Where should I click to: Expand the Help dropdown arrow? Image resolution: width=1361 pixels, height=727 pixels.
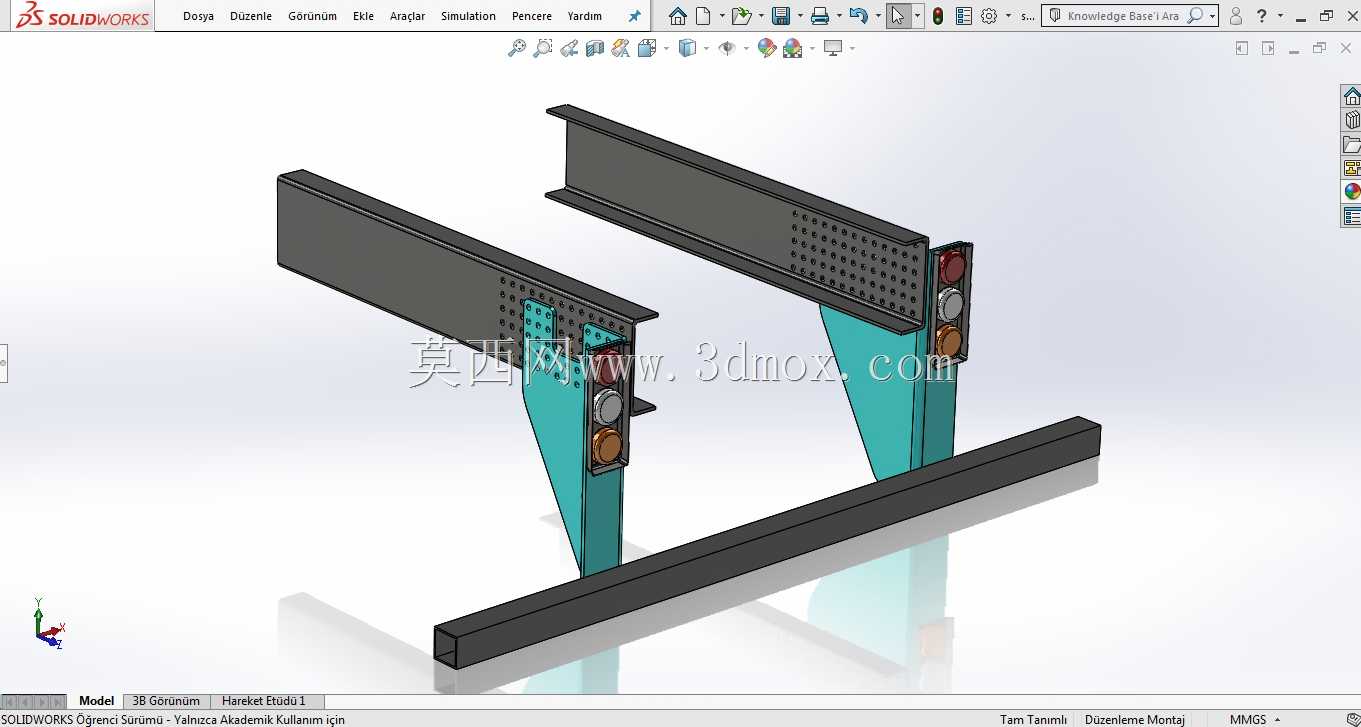click(x=1280, y=16)
